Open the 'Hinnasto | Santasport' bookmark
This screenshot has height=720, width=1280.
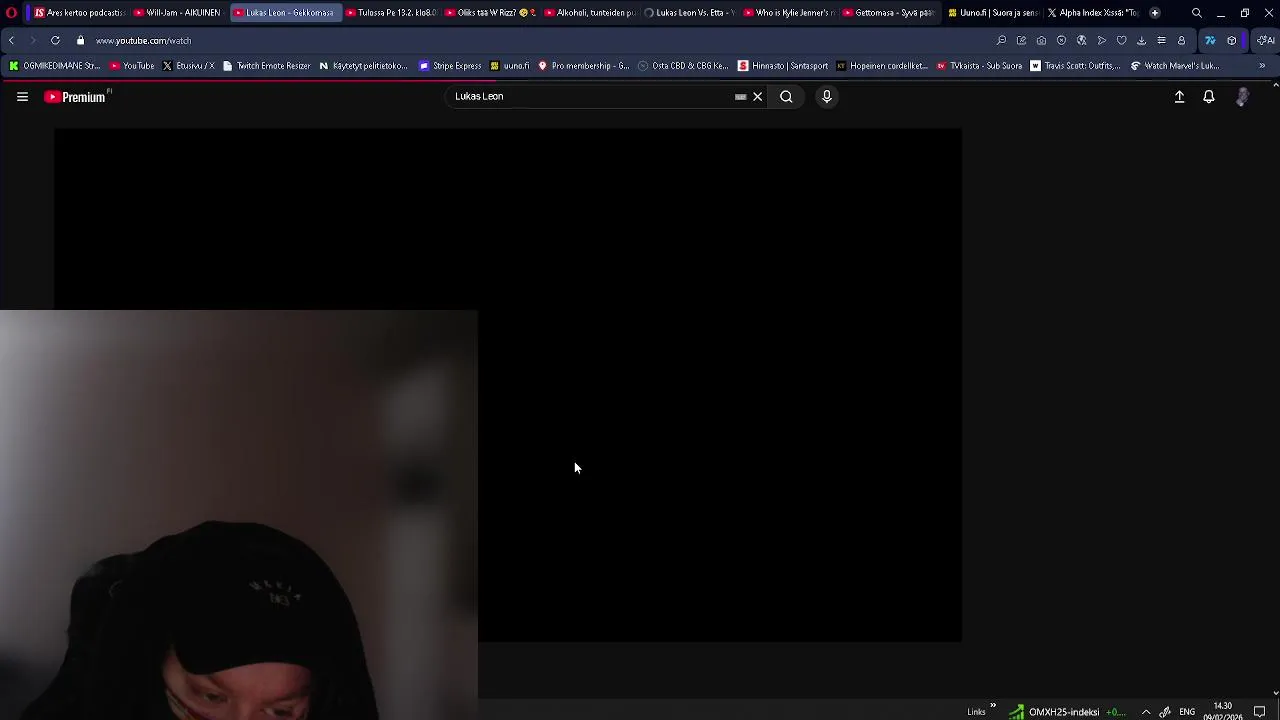tap(783, 66)
